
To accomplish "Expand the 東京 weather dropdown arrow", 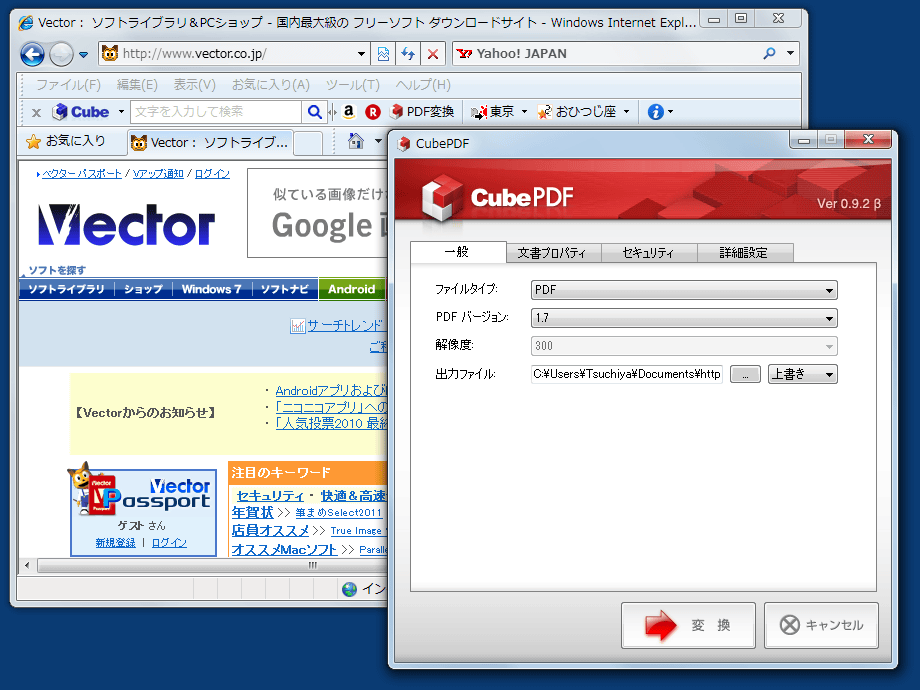I will tap(524, 111).
